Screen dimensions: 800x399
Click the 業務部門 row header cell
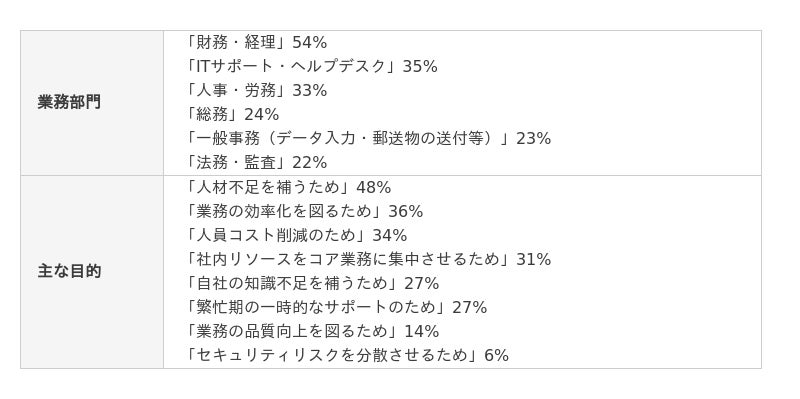pos(92,103)
